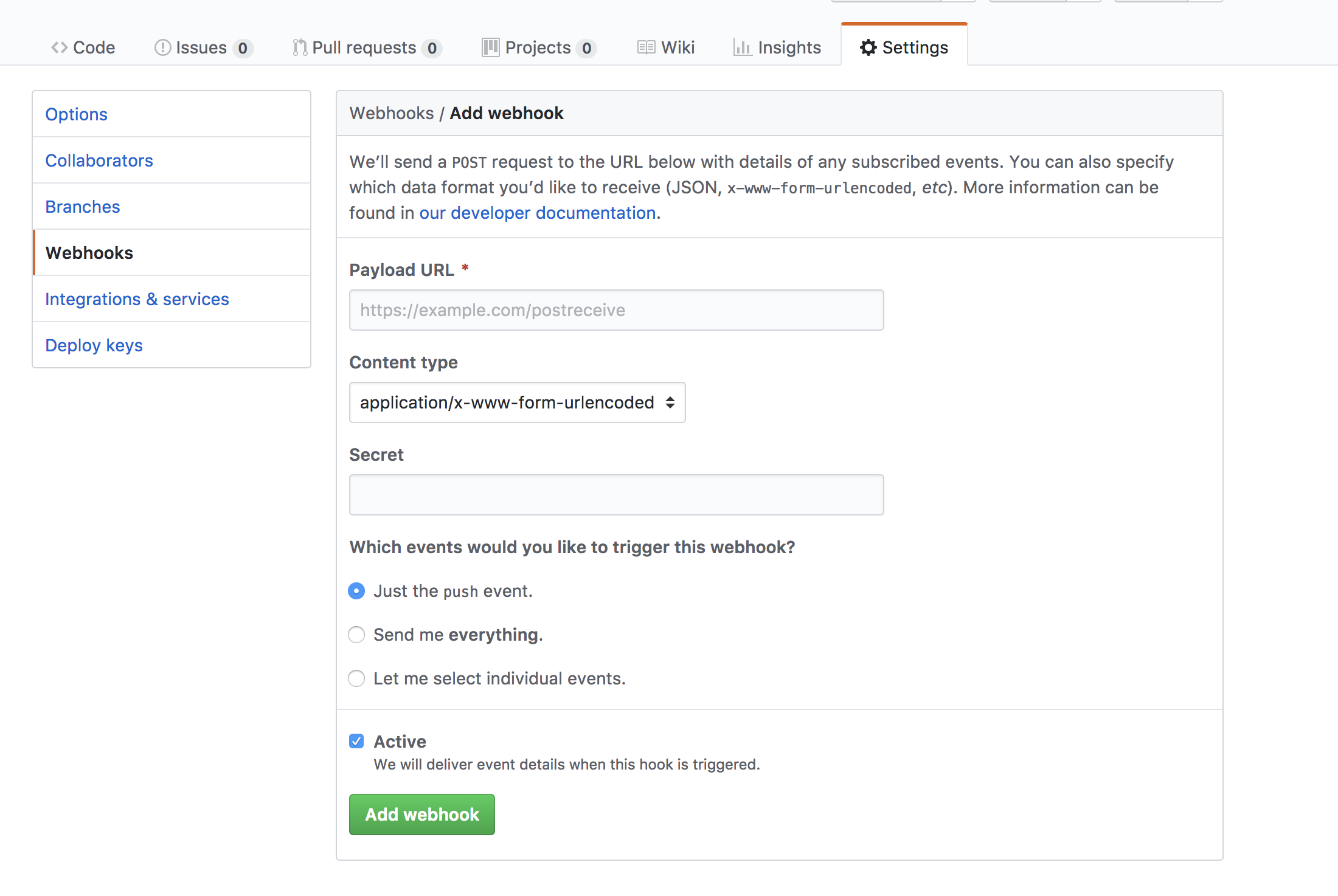
Task: Click the Insights graph icon
Action: (743, 47)
